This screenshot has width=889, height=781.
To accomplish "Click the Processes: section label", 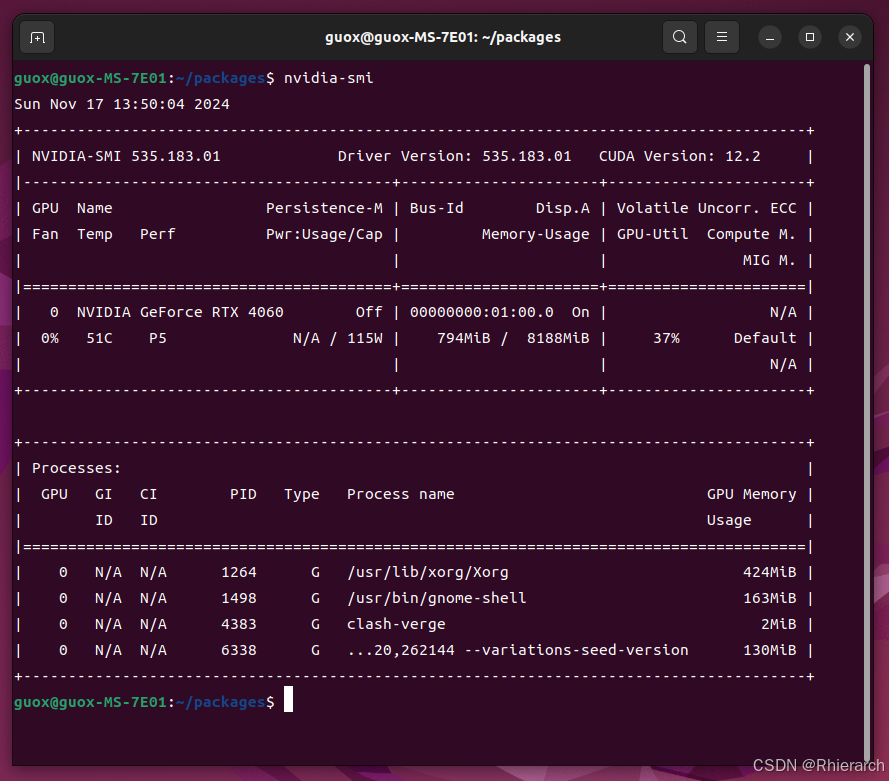I will (77, 468).
